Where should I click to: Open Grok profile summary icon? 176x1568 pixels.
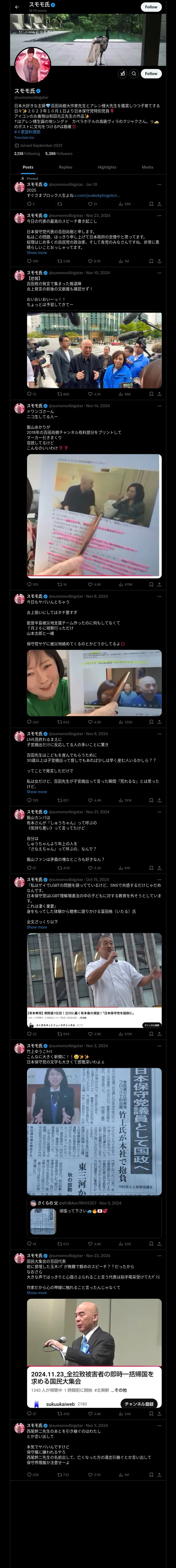point(123,74)
